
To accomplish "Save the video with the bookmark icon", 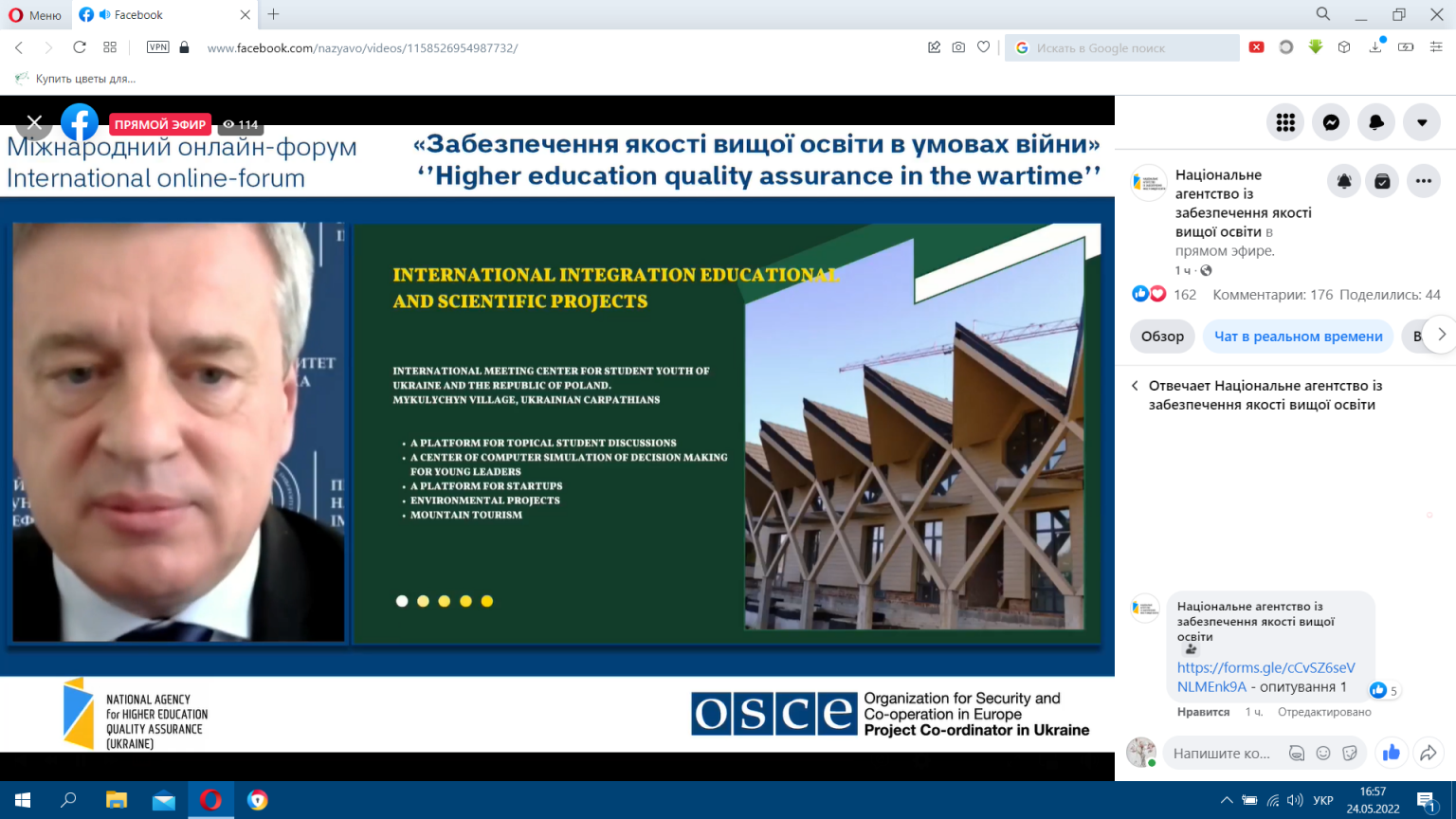I will (x=1383, y=181).
